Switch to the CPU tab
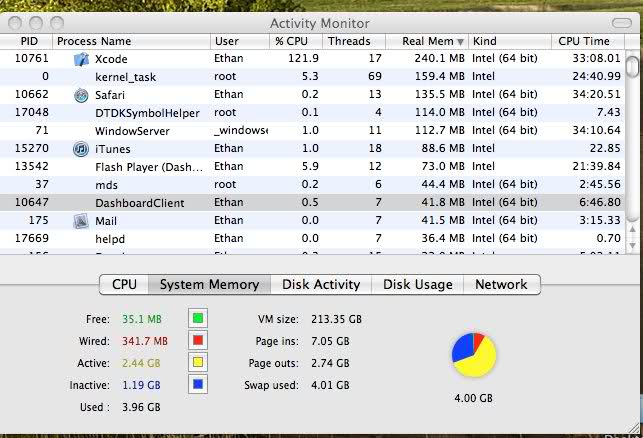This screenshot has width=643, height=438. tap(124, 284)
